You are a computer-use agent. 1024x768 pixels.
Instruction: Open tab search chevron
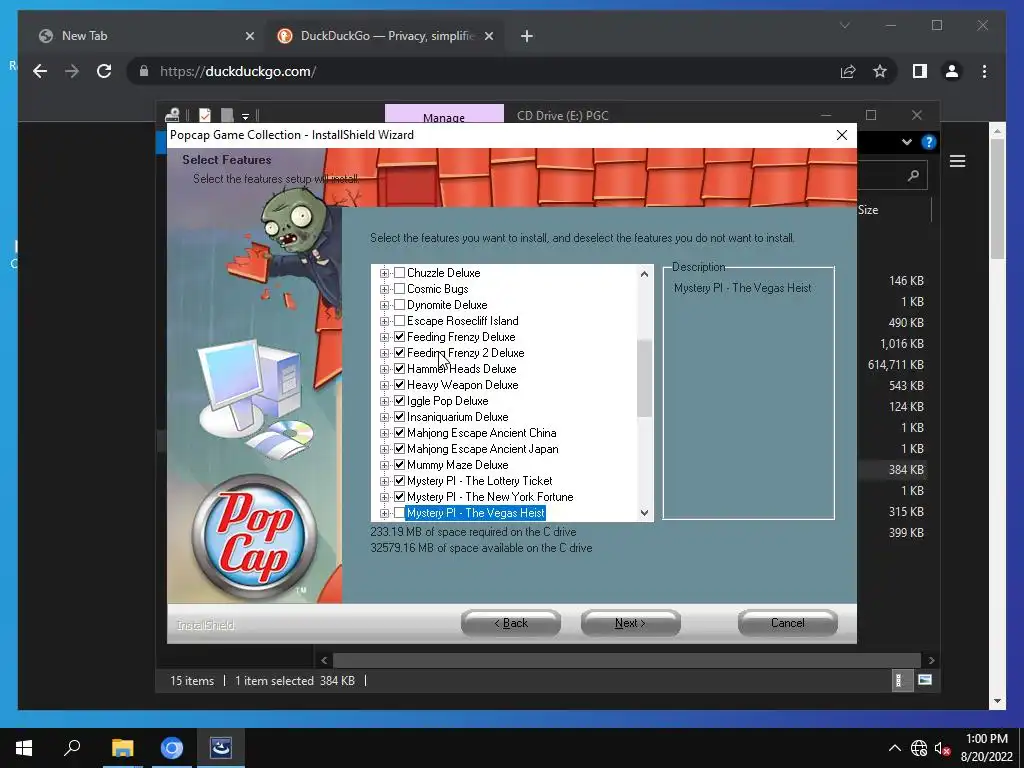coord(844,25)
